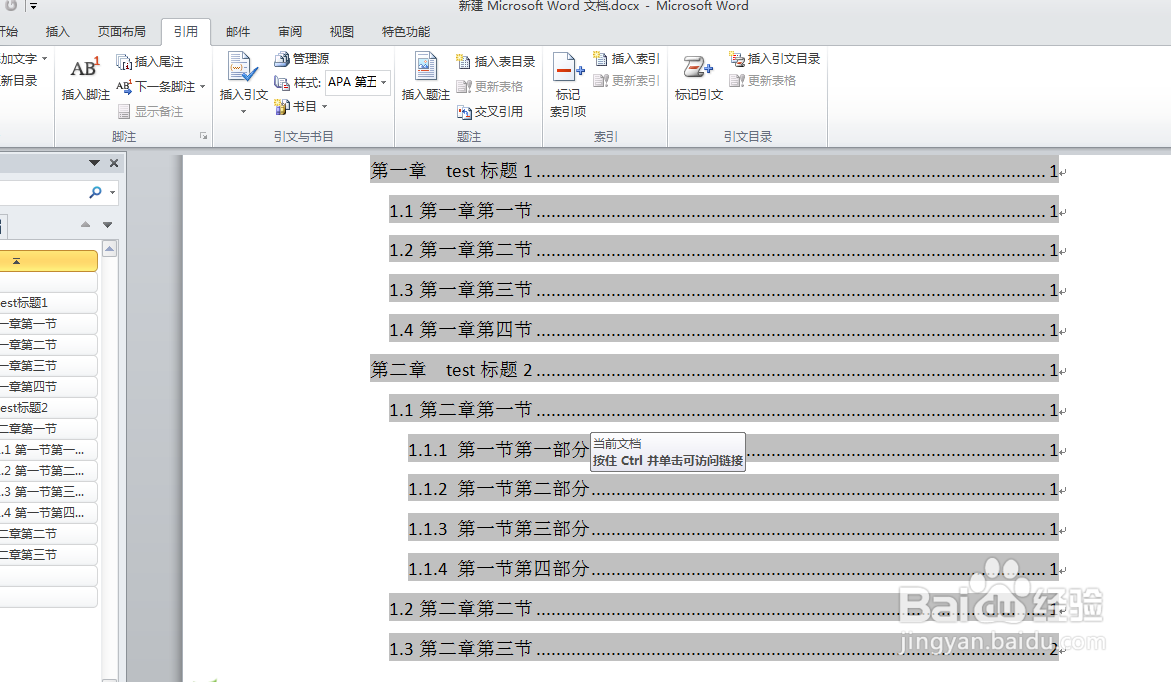Click Insert Table of Authorities (插入引文目录)
The width and height of the screenshot is (1171, 682).
775,58
